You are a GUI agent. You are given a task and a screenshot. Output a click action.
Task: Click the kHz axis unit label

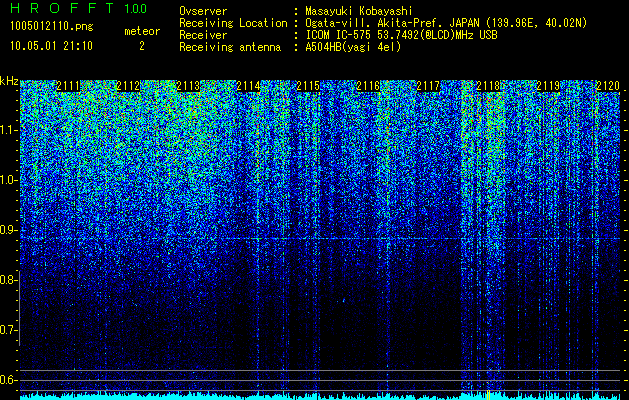click(x=10, y=81)
